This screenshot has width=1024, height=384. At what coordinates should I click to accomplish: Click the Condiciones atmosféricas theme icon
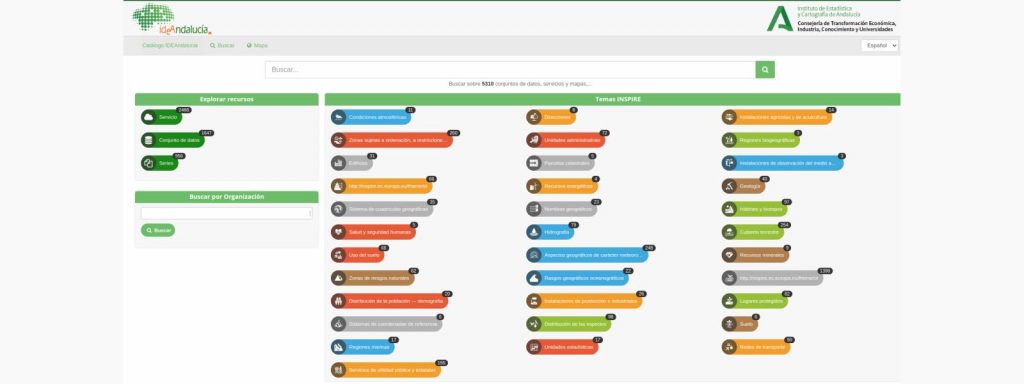(x=338, y=117)
